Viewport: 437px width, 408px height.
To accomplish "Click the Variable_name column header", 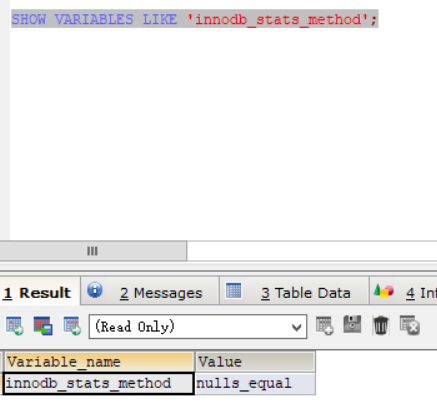I will 99,362.
